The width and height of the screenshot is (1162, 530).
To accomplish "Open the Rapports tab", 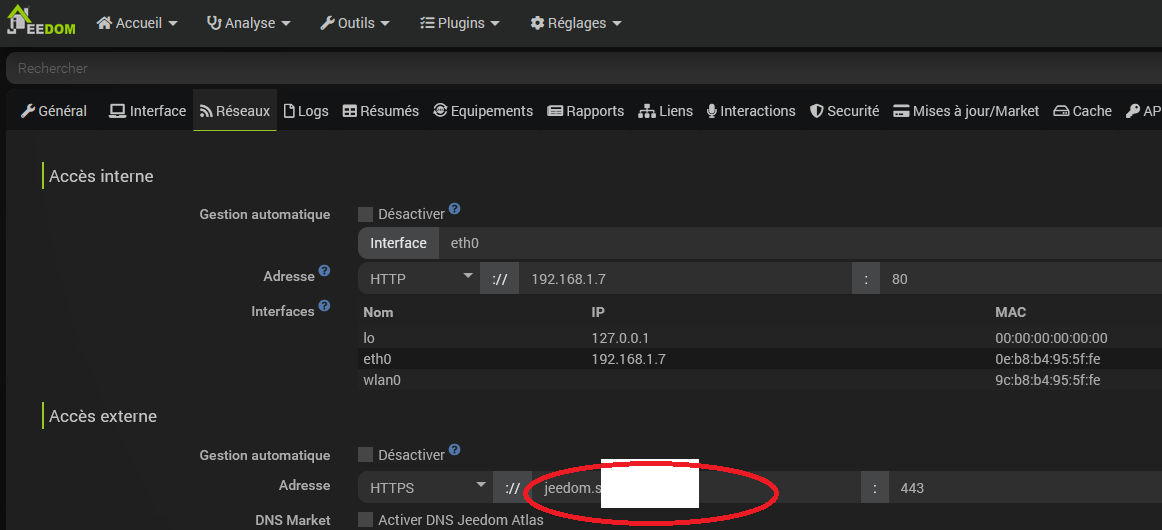I will point(585,111).
